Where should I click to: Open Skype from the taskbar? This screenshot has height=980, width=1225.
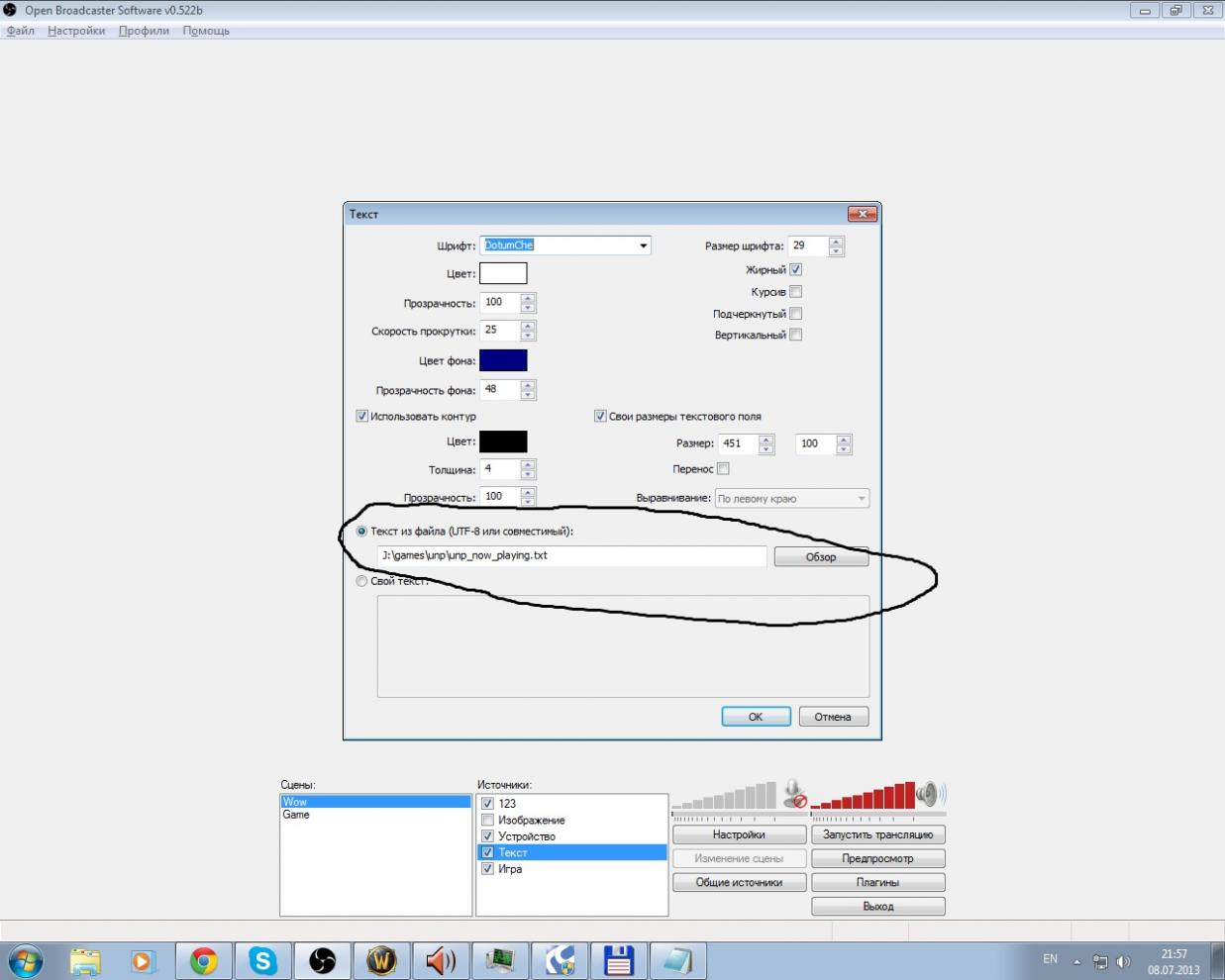pos(262,960)
